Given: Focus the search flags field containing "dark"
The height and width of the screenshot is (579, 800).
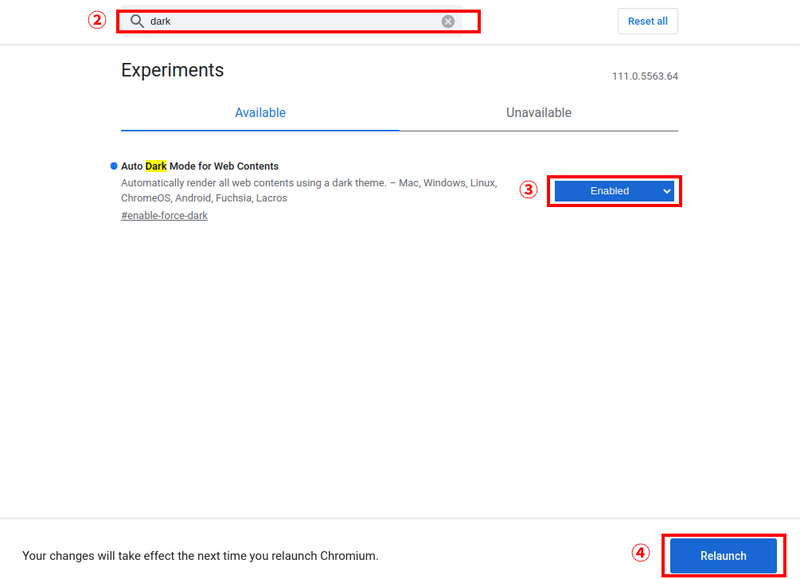Looking at the screenshot, I should coord(290,21).
